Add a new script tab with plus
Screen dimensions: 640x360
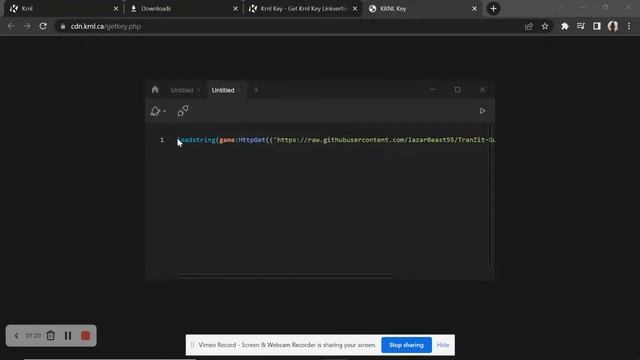click(x=256, y=90)
